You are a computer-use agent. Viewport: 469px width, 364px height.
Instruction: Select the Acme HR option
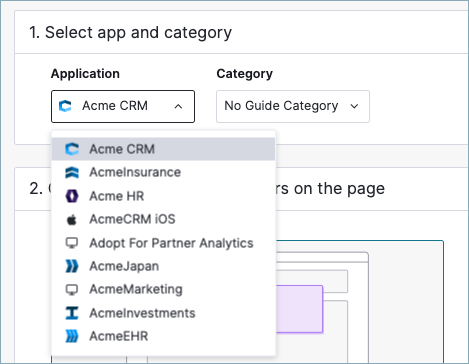pos(163,196)
